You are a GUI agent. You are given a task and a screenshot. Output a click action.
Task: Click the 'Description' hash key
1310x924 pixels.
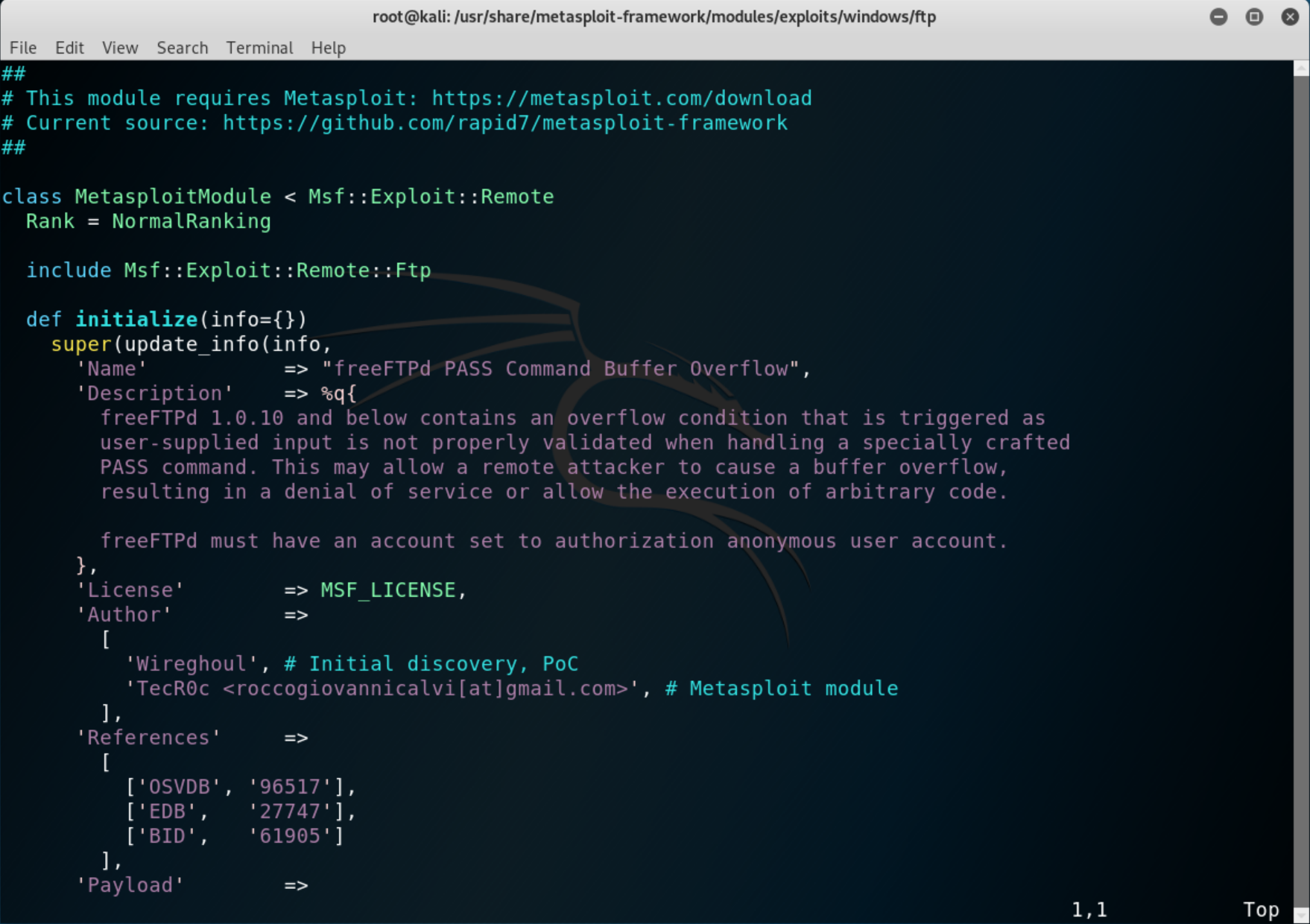coord(155,393)
